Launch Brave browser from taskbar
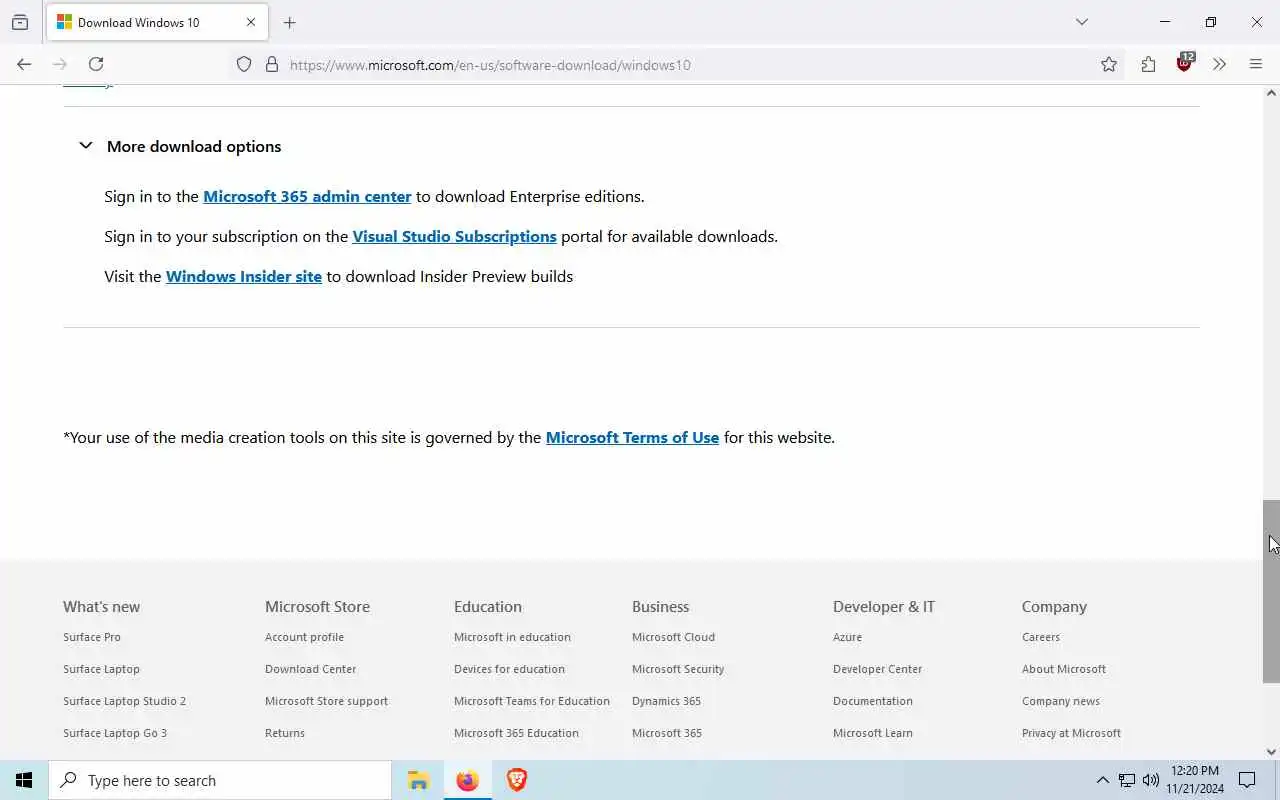The image size is (1280, 800). (x=516, y=780)
